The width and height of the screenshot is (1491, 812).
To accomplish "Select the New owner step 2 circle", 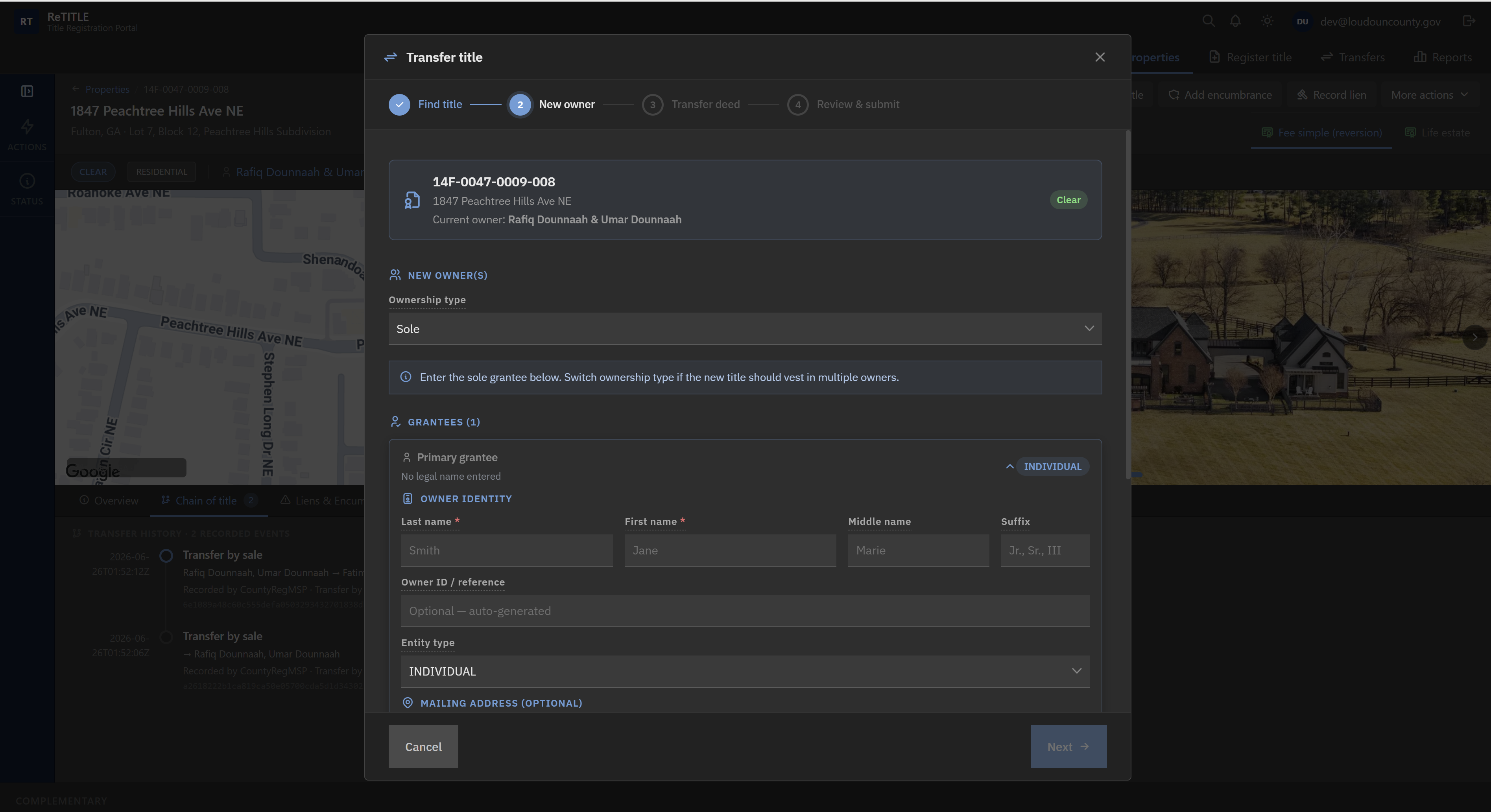I will [x=520, y=105].
